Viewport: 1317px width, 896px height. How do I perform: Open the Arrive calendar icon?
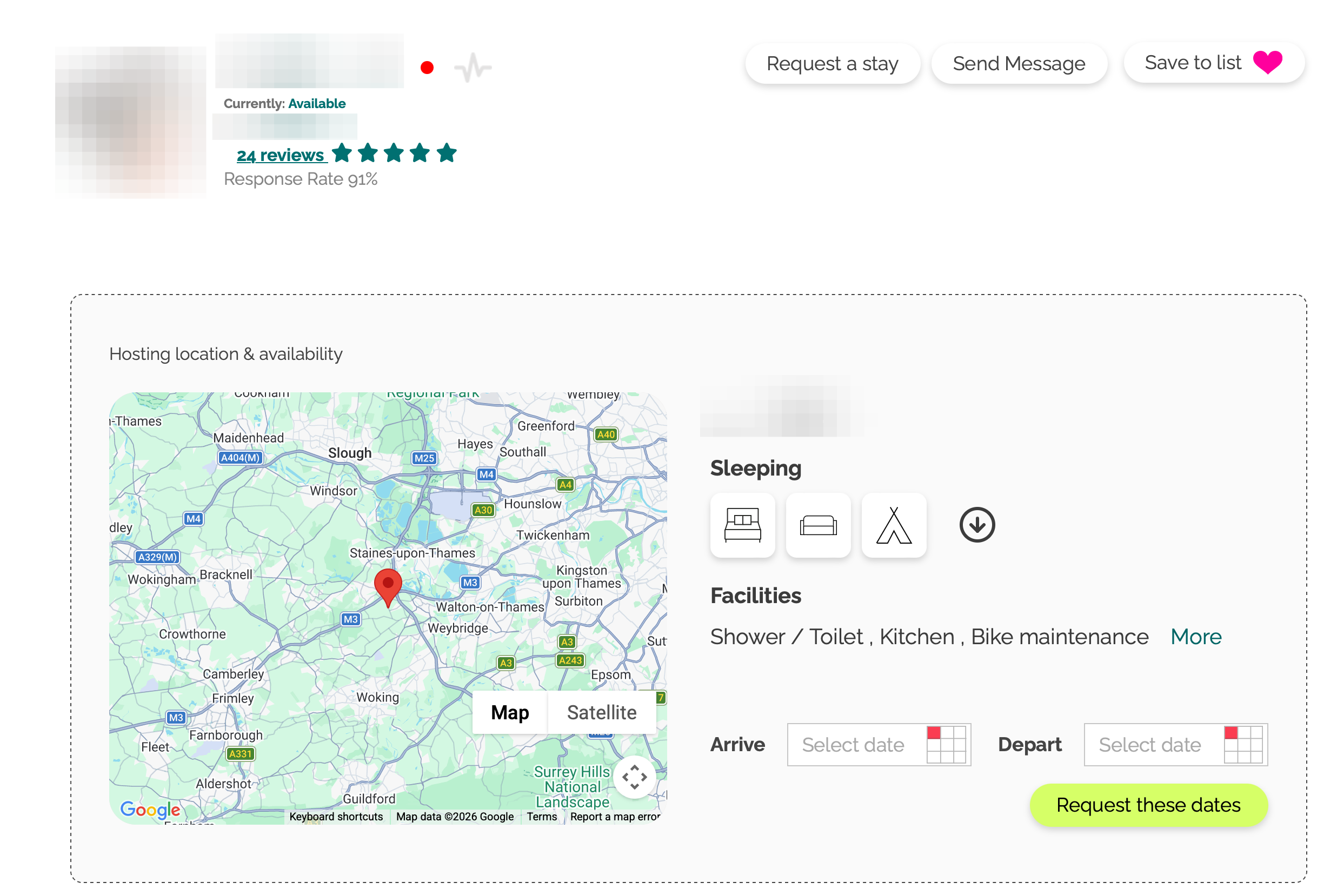(946, 744)
